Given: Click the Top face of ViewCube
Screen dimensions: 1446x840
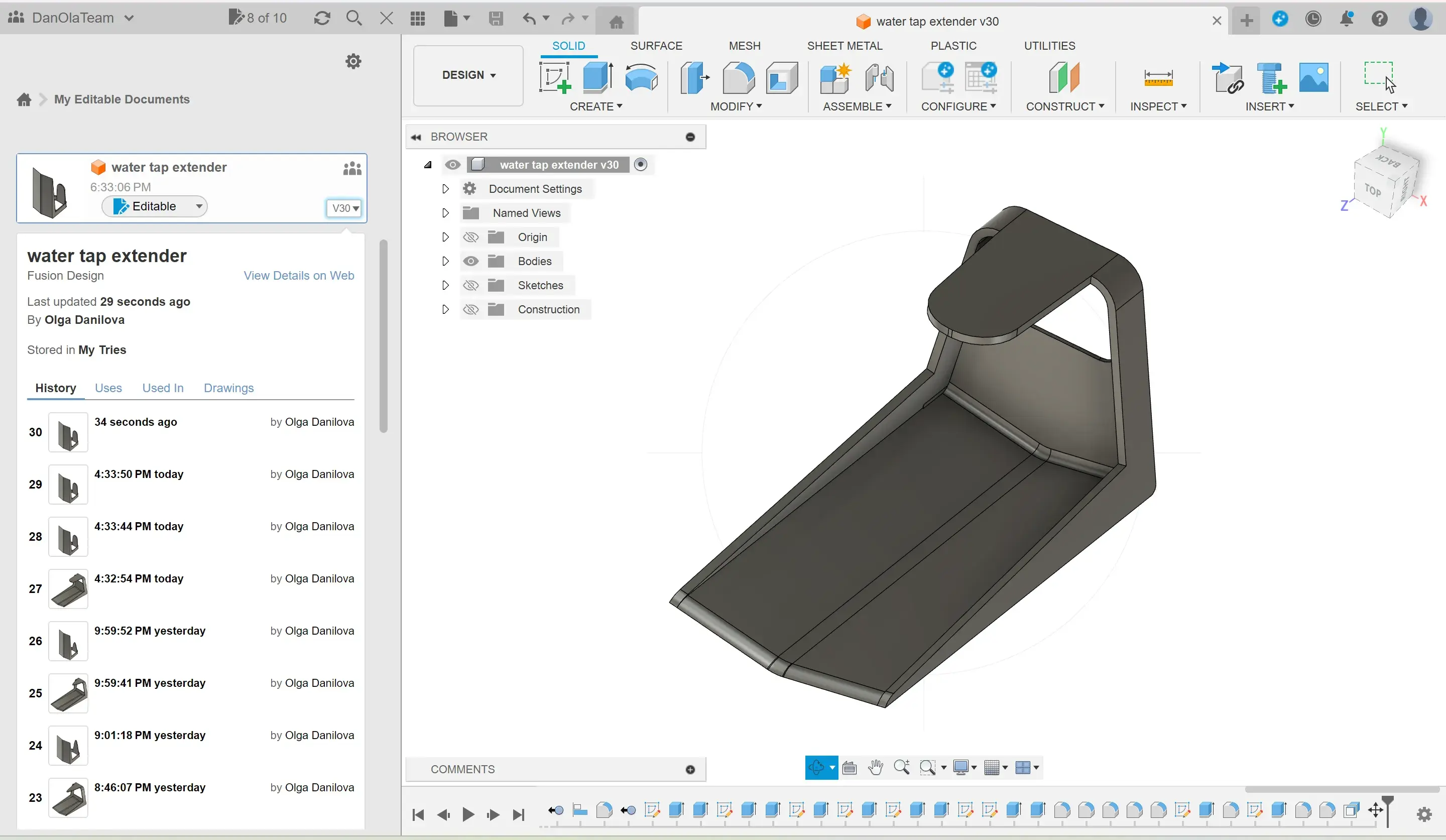Looking at the screenshot, I should [1372, 190].
